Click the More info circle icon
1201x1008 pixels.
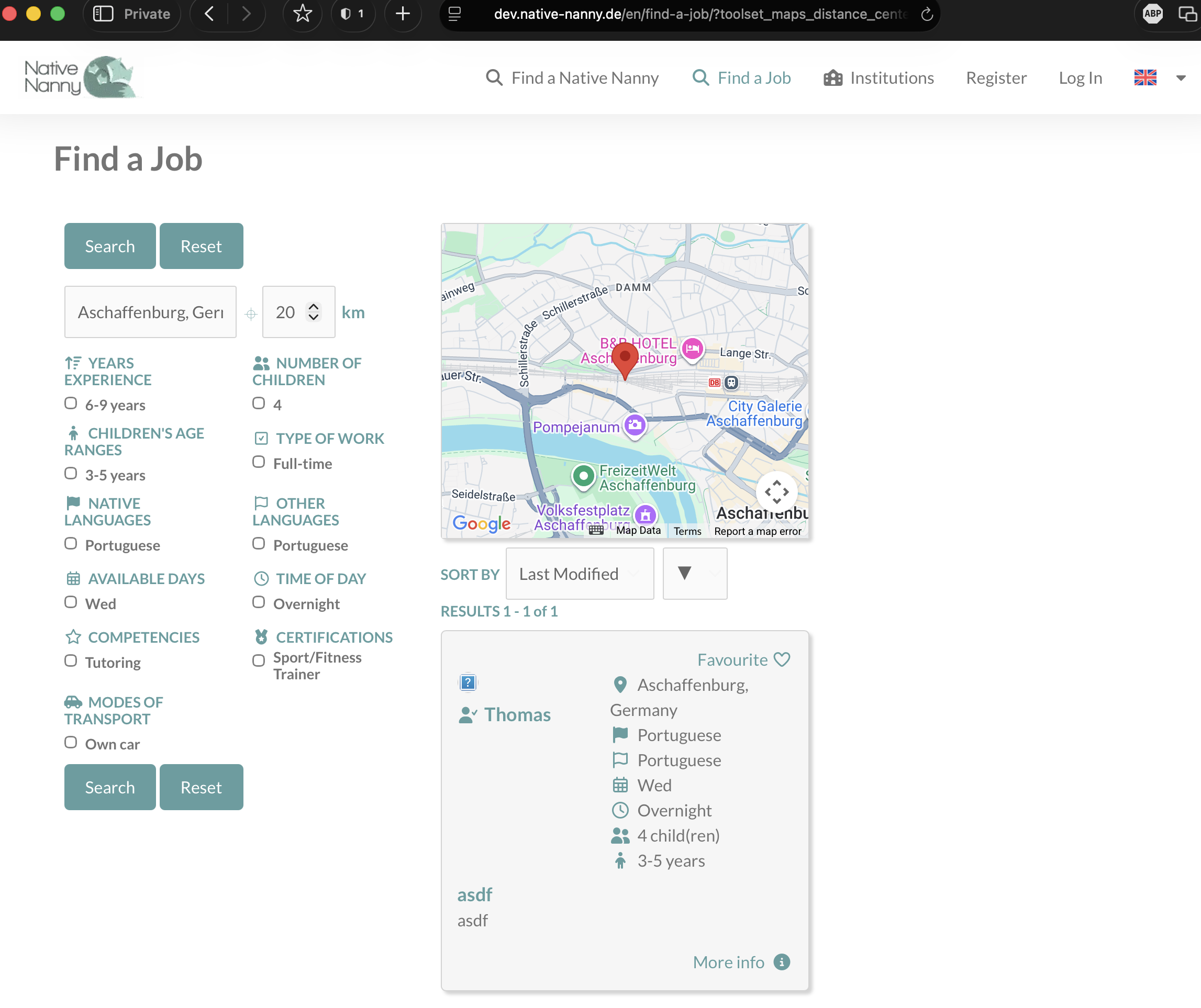pos(781,962)
